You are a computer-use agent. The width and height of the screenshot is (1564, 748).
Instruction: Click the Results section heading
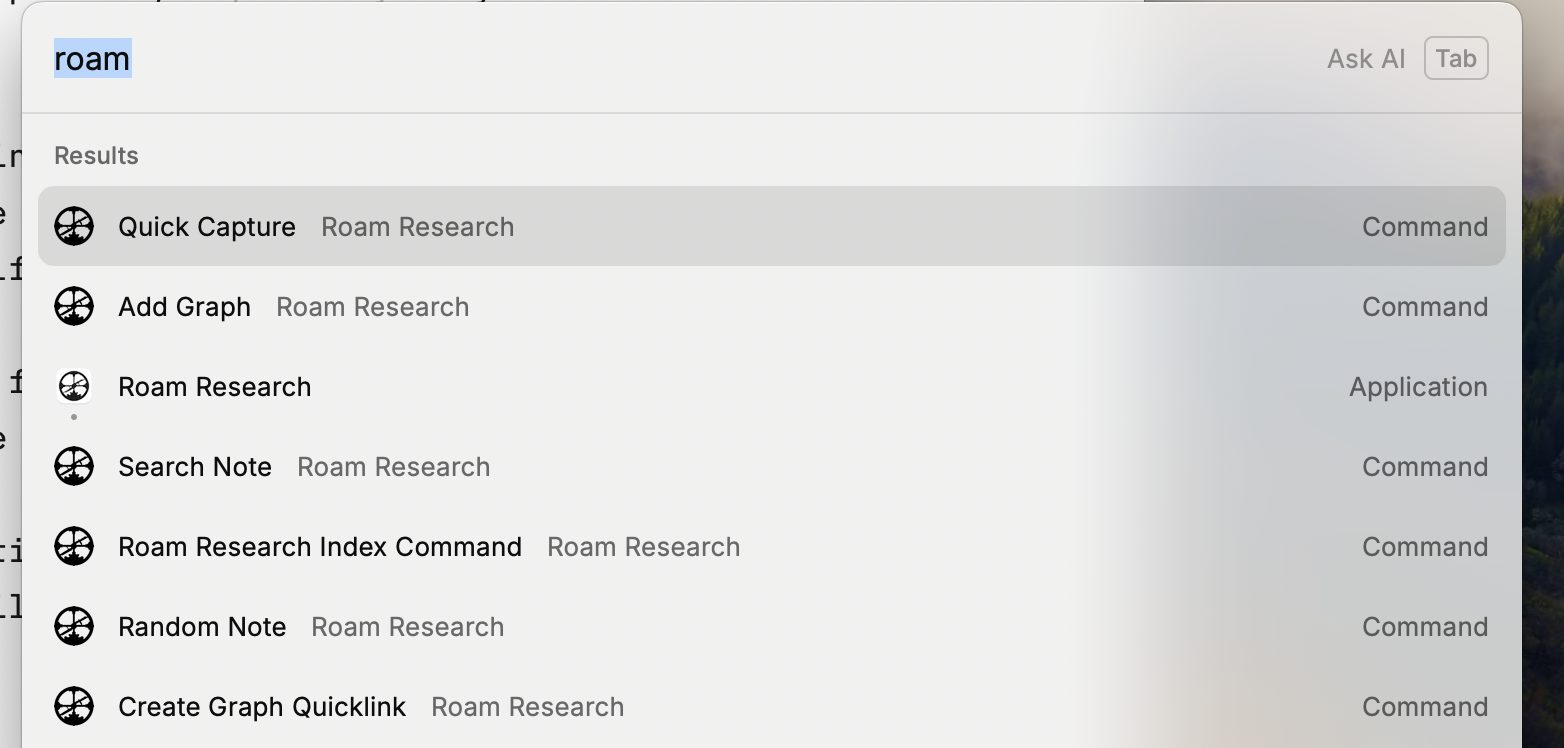[96, 156]
